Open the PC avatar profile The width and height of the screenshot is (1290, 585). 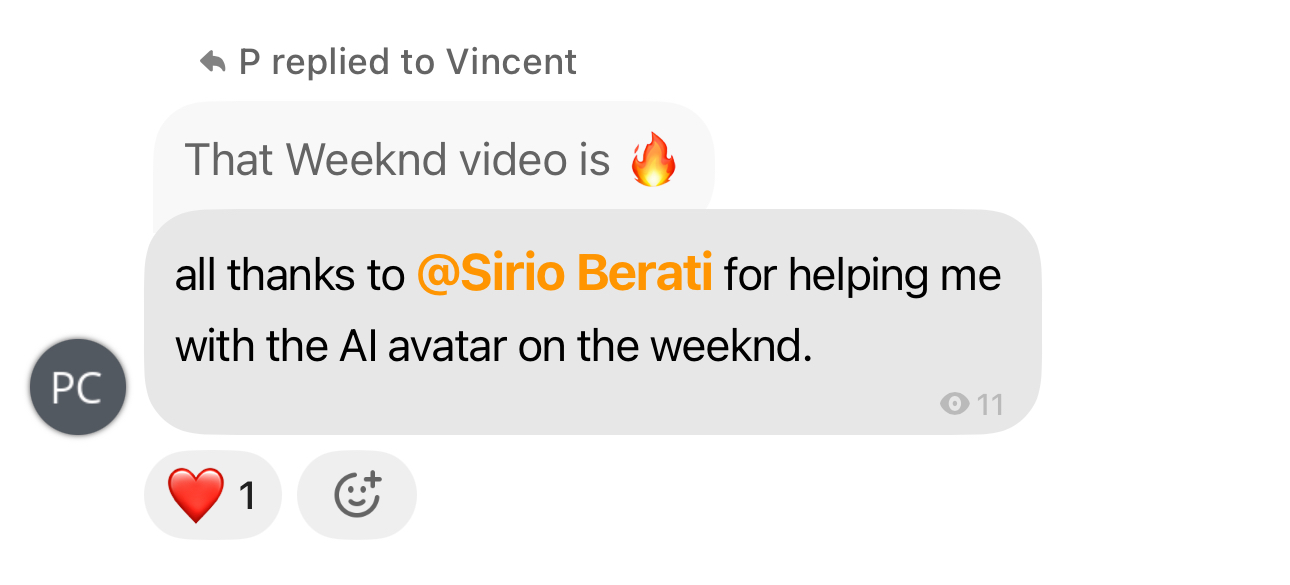tap(78, 388)
